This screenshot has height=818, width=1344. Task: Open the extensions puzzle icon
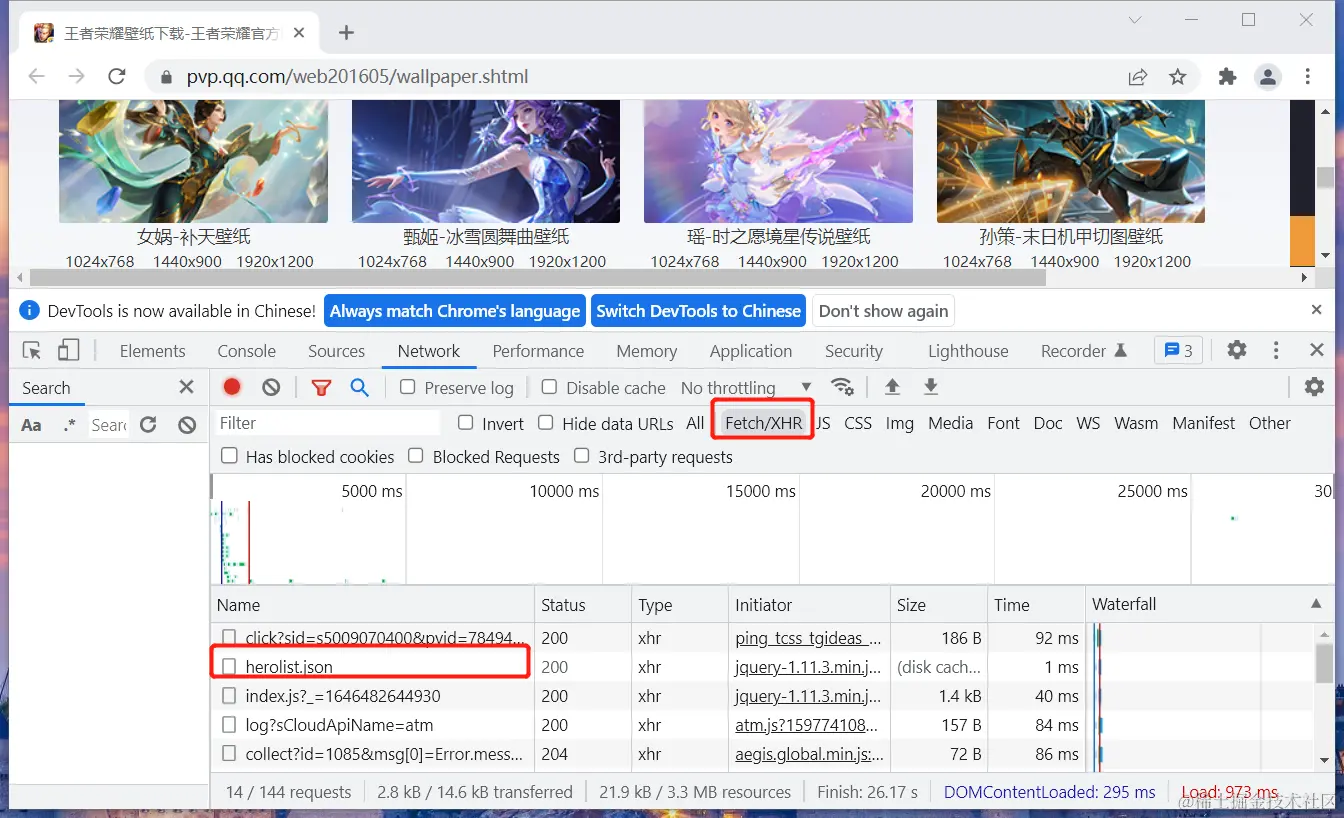click(x=1227, y=77)
